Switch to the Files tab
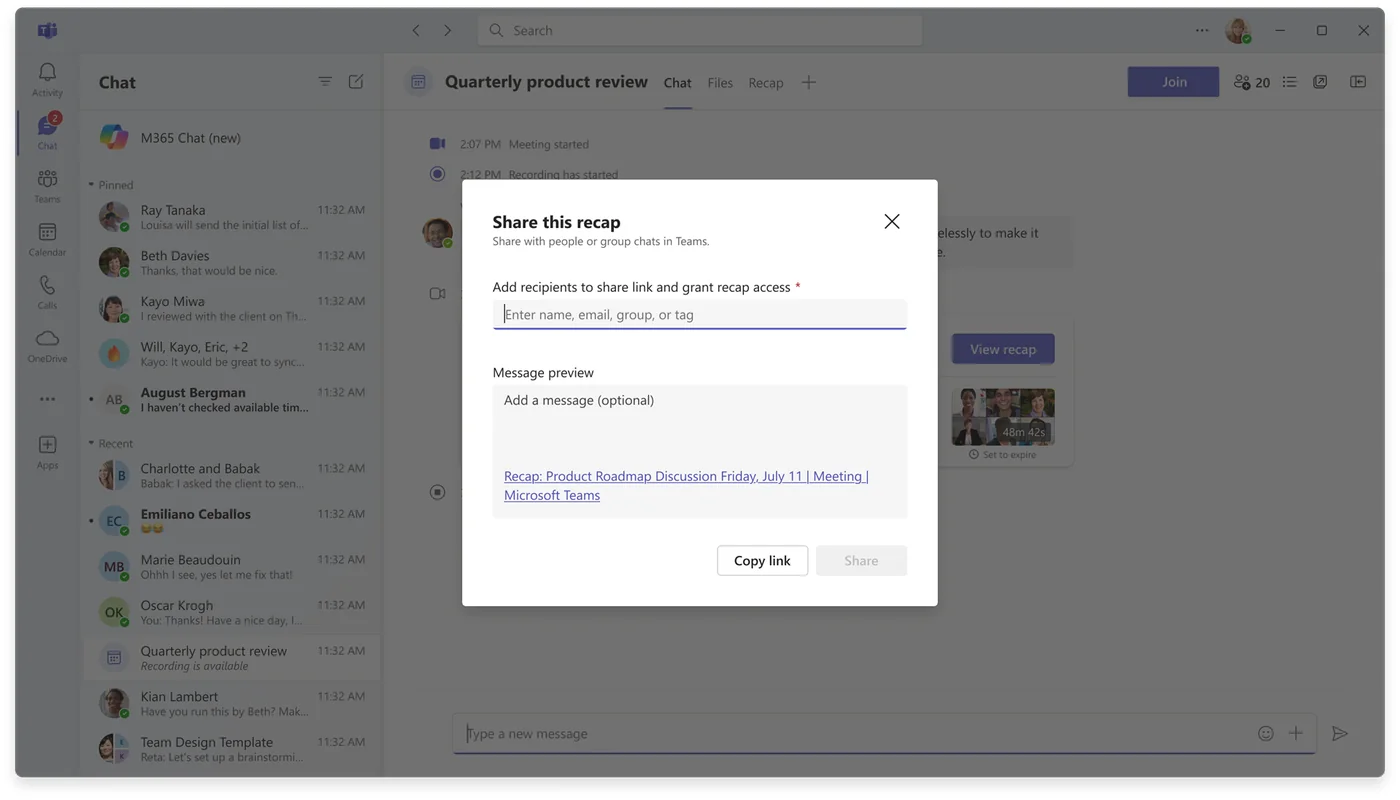The height and width of the screenshot is (800, 1400). pyautogui.click(x=720, y=83)
